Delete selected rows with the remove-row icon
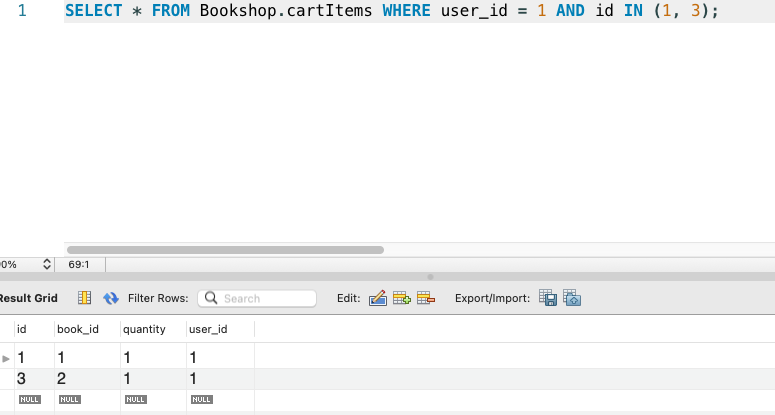The width and height of the screenshot is (775, 415). click(426, 298)
